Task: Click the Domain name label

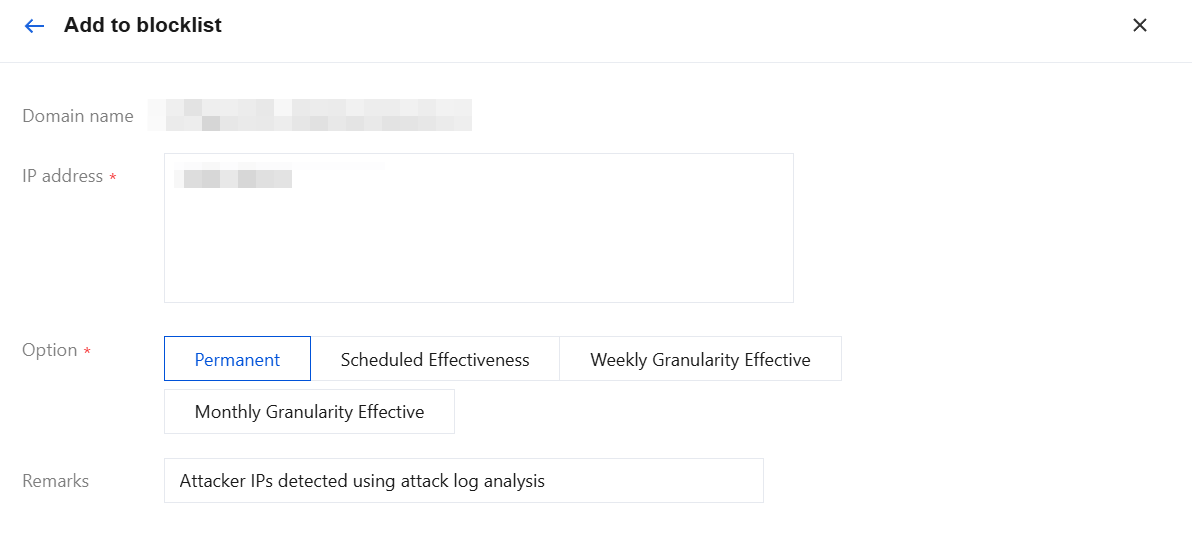Action: (x=78, y=116)
